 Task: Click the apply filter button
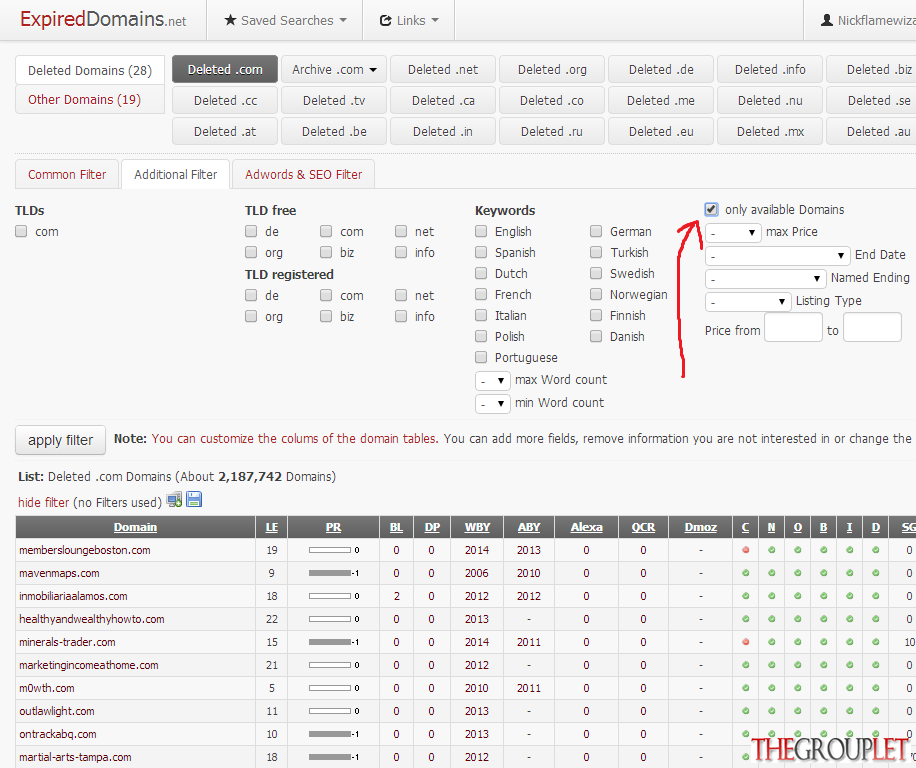pyautogui.click(x=60, y=440)
